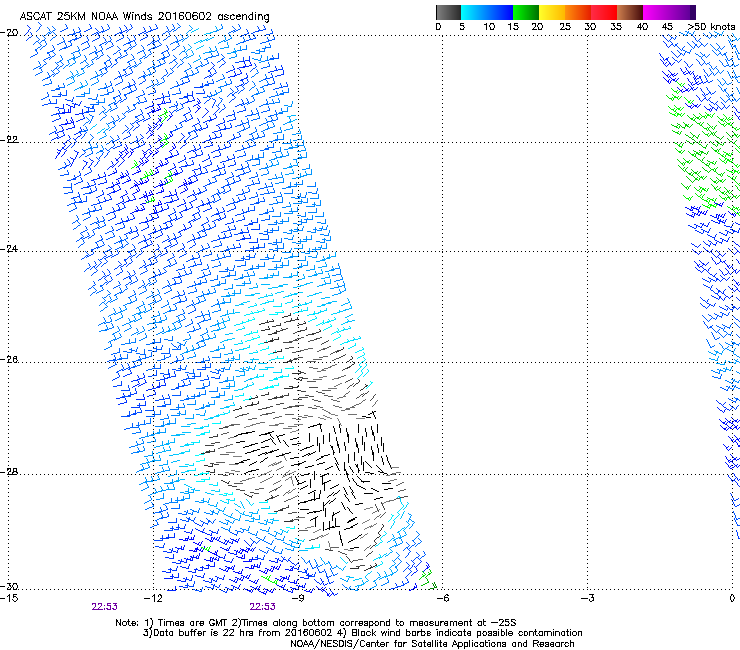Click the latitude label '-28'
Screen dimensions: 740x650
click(x=9, y=472)
